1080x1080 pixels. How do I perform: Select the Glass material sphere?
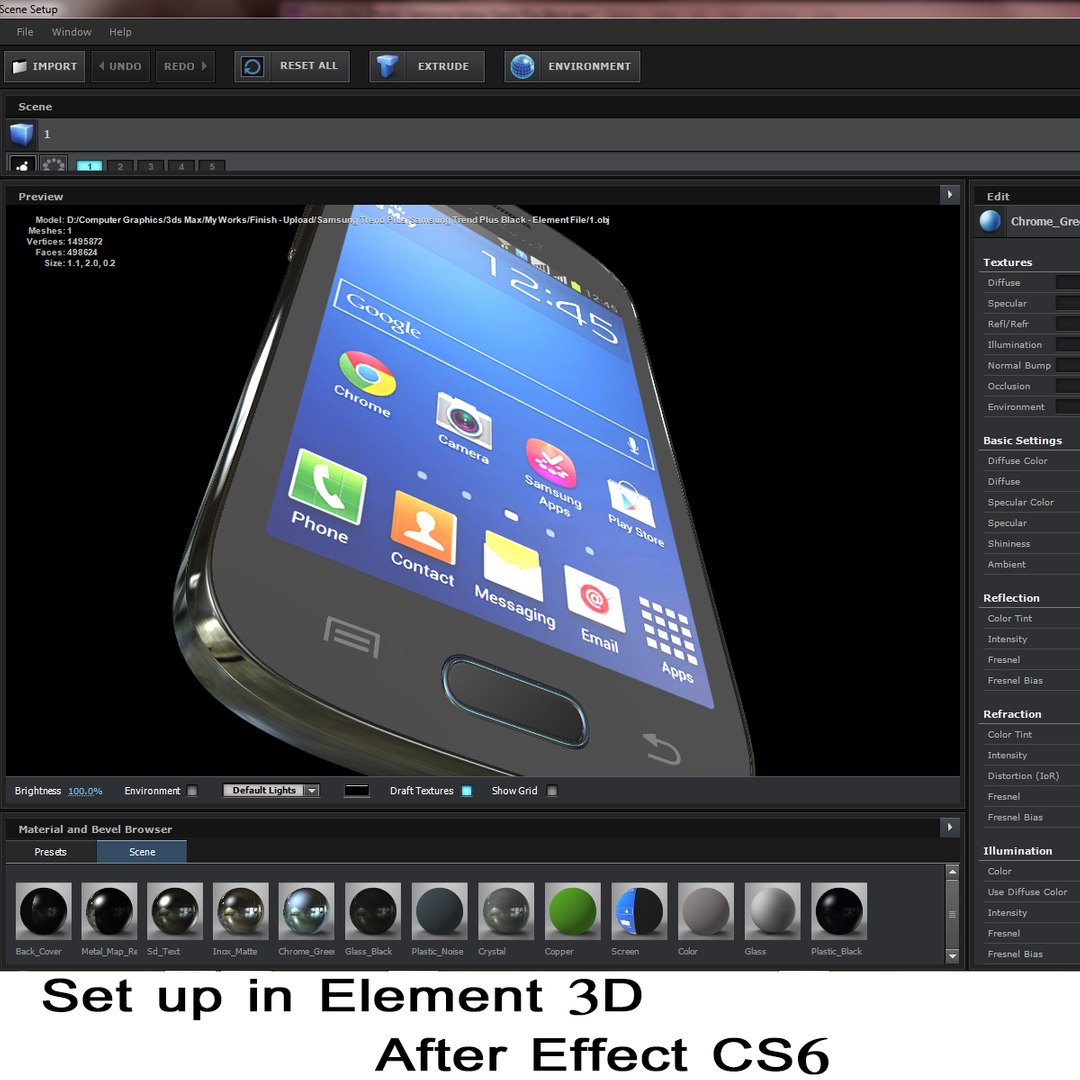(772, 911)
